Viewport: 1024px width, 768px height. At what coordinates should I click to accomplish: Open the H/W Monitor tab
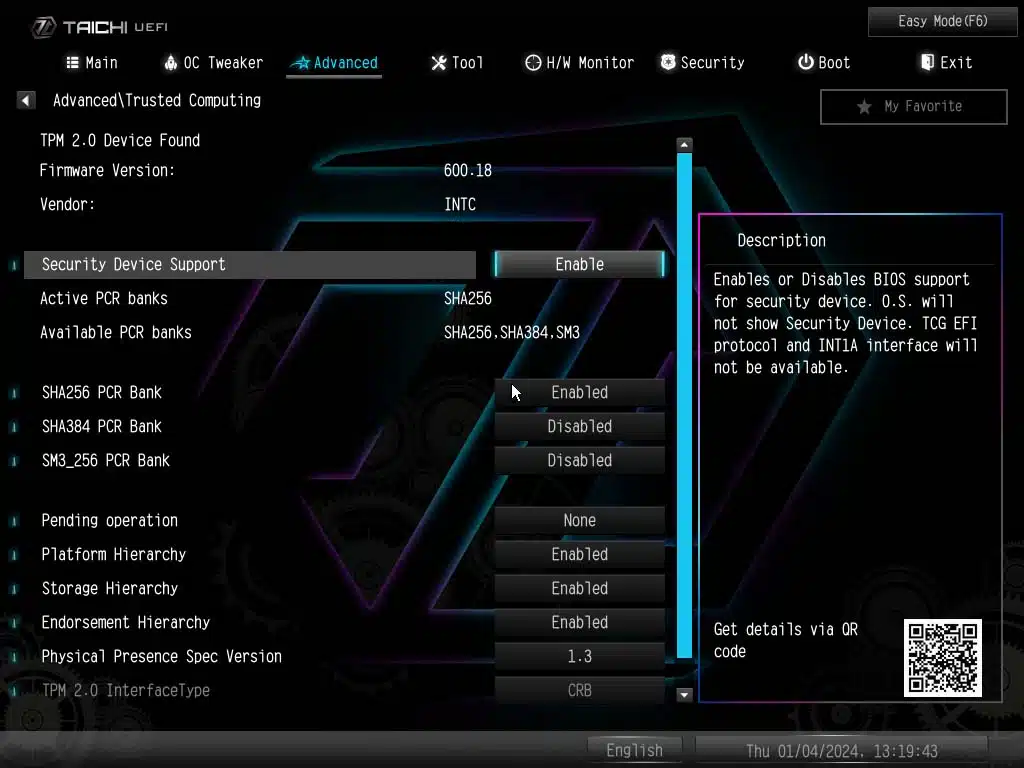coord(579,63)
